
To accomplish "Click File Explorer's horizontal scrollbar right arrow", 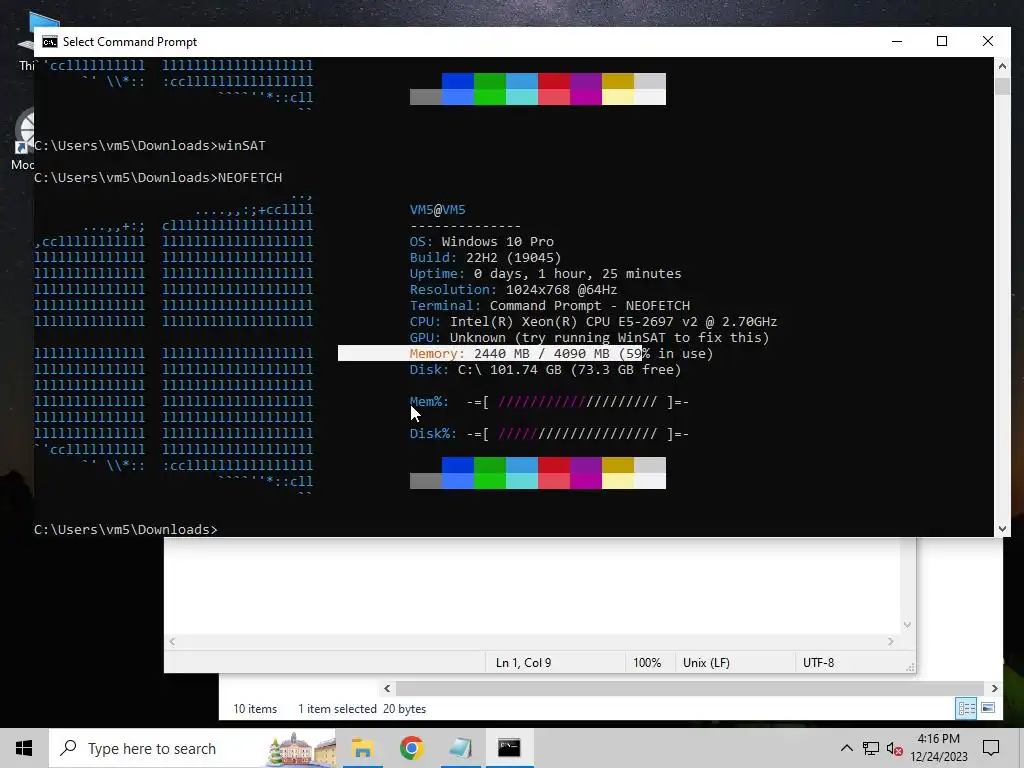I will (994, 688).
